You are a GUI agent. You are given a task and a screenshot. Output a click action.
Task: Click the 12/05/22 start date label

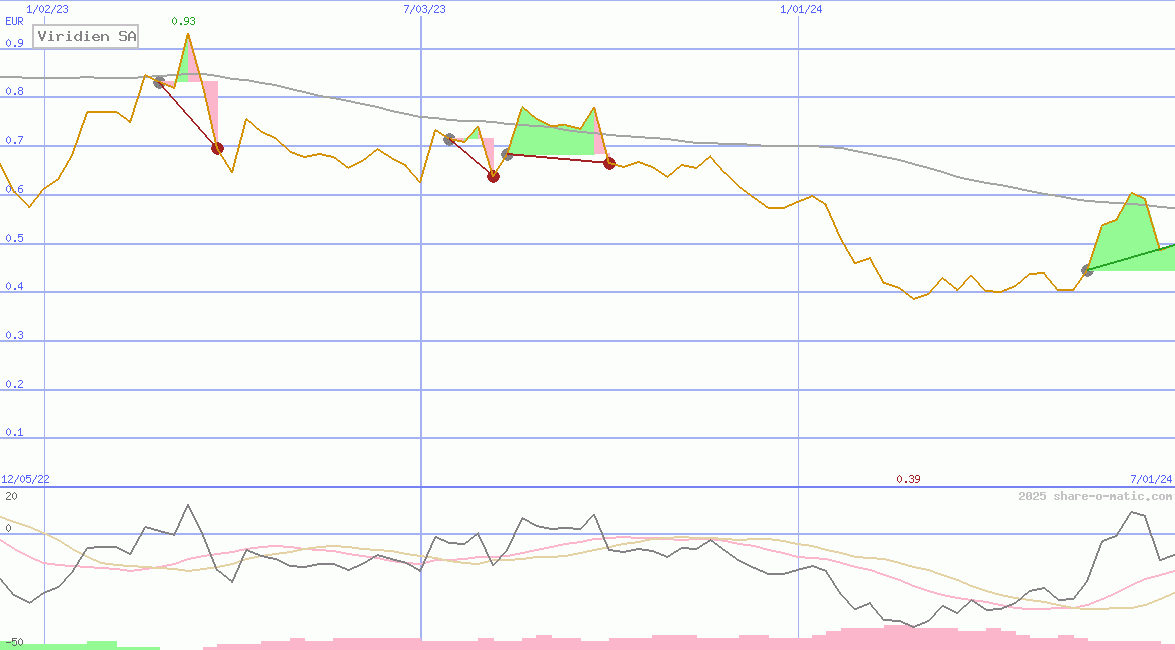tap(25, 480)
